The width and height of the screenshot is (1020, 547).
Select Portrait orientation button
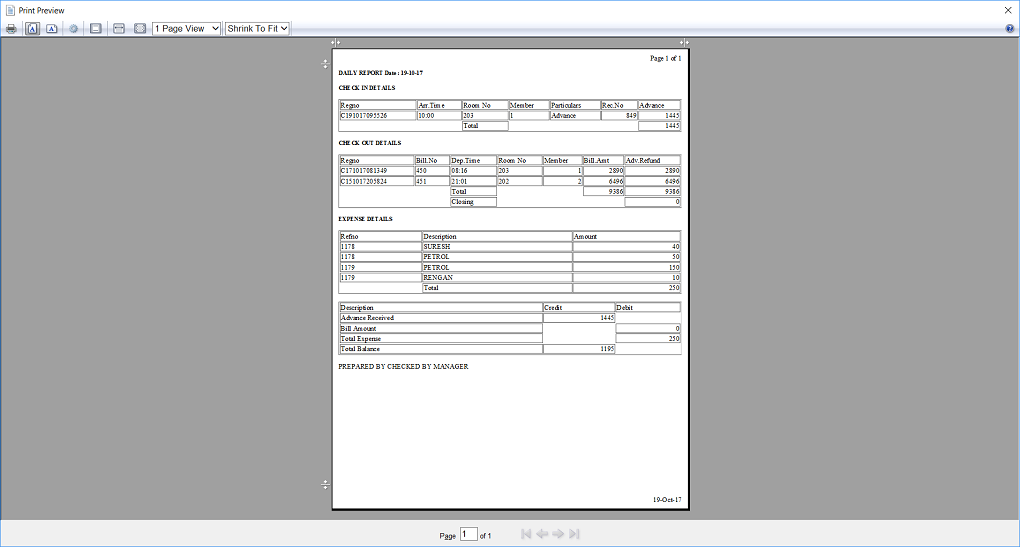[x=33, y=29]
